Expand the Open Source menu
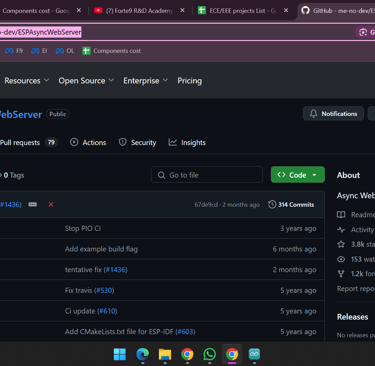Image resolution: width=375 pixels, height=366 pixels. (86, 81)
